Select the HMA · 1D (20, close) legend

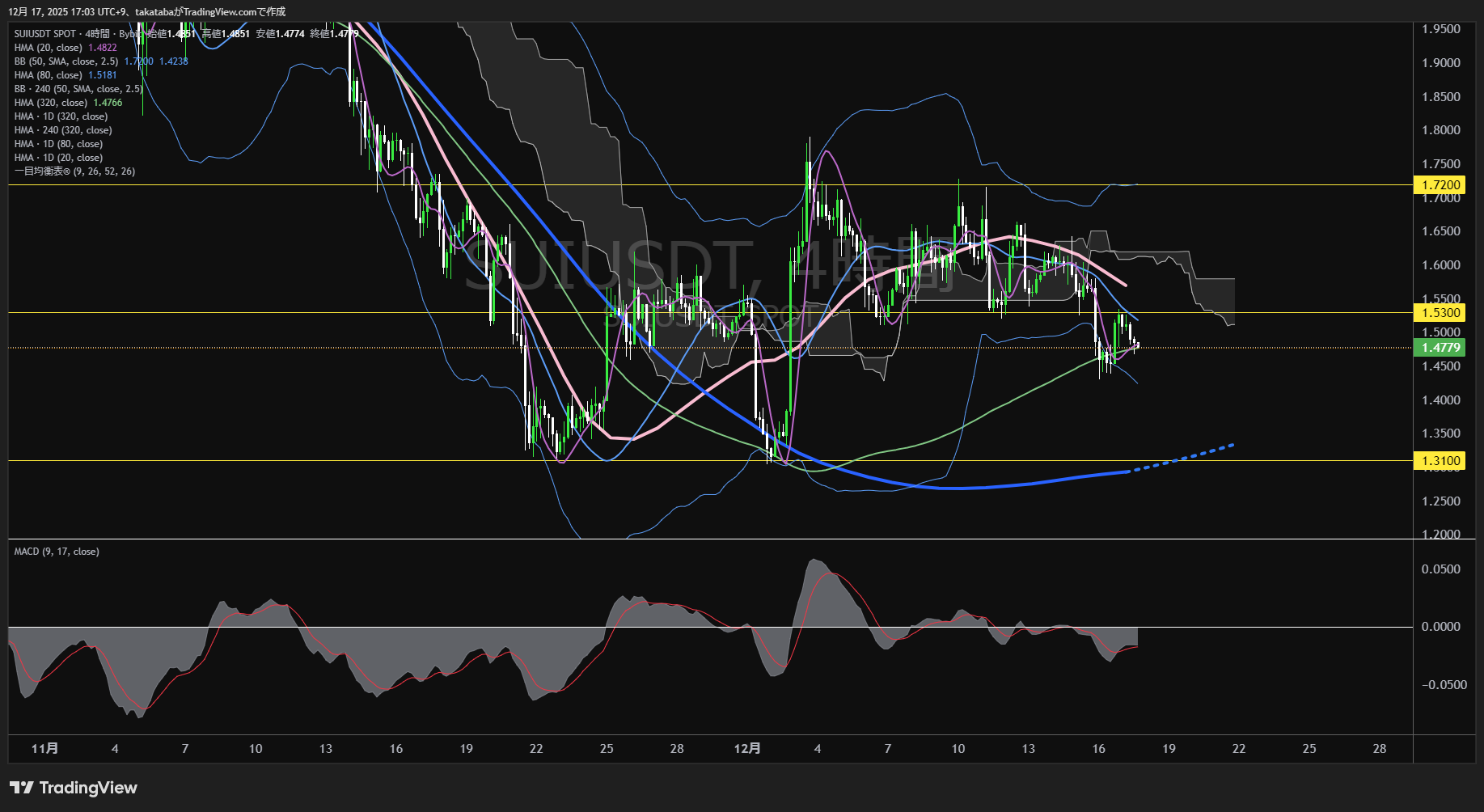coord(58,158)
